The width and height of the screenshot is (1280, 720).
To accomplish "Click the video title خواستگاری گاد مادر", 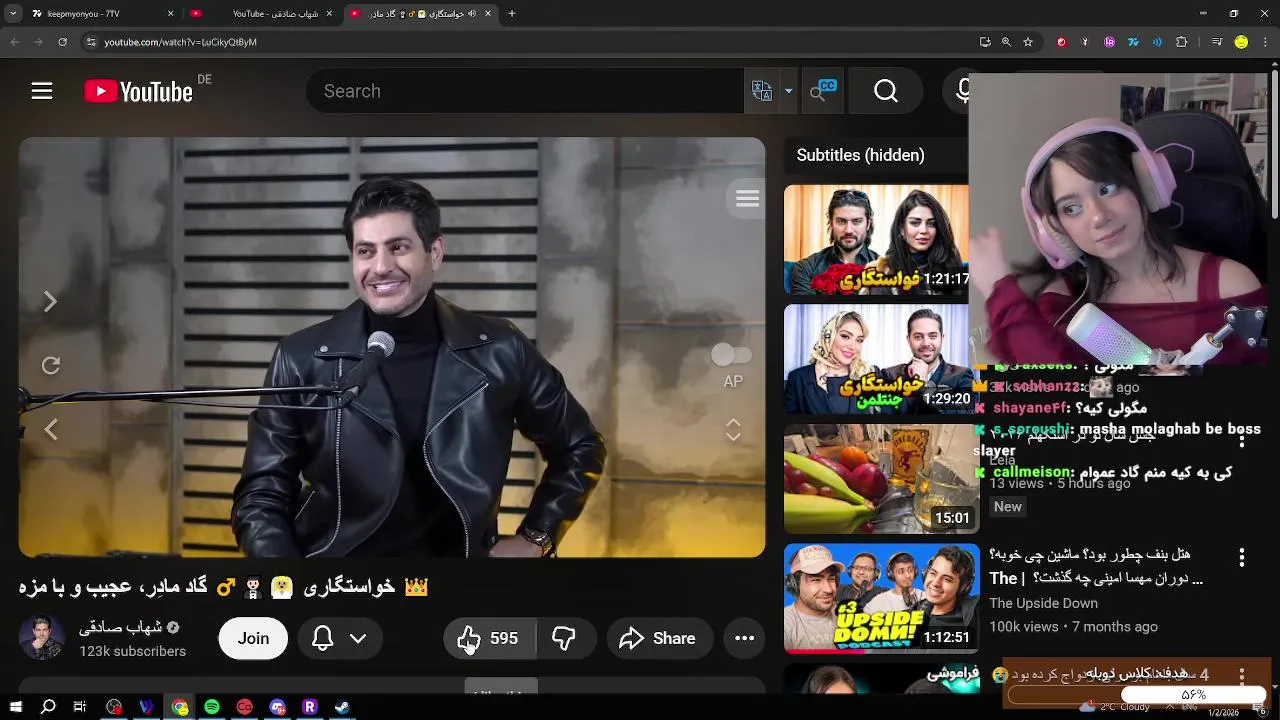I will click(223, 587).
